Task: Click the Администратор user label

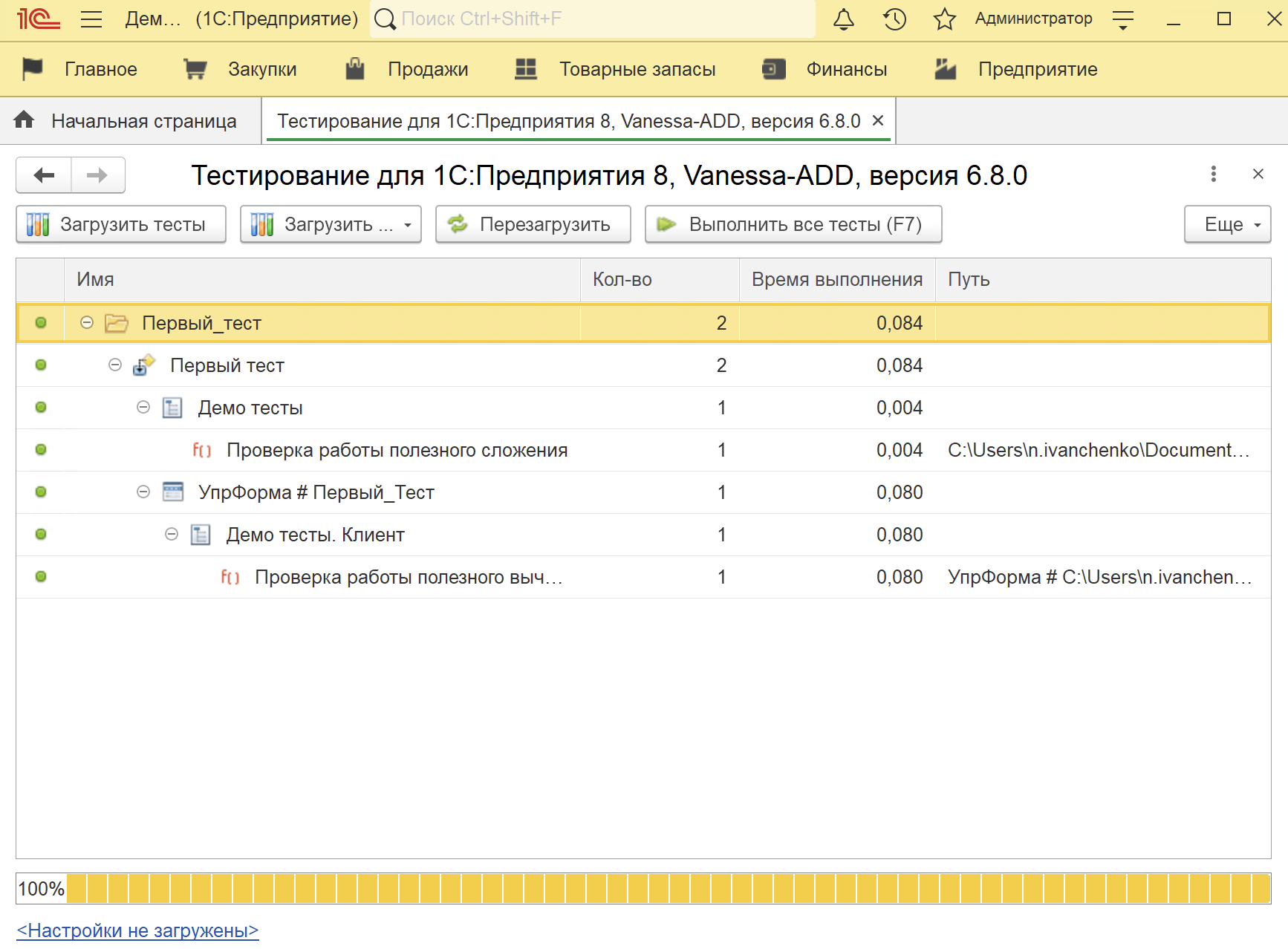Action: (1033, 19)
